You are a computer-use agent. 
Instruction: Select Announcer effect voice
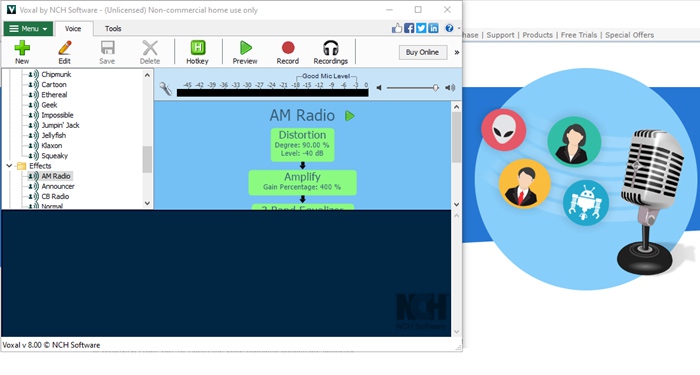click(58, 187)
